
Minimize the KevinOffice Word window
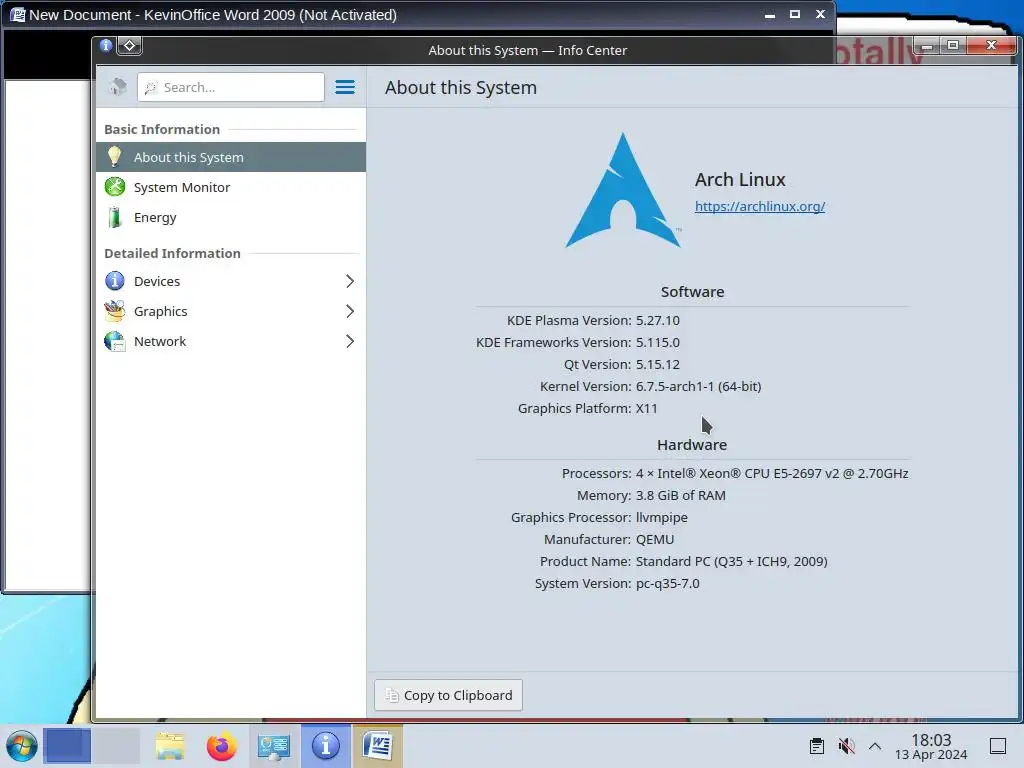pyautogui.click(x=770, y=14)
